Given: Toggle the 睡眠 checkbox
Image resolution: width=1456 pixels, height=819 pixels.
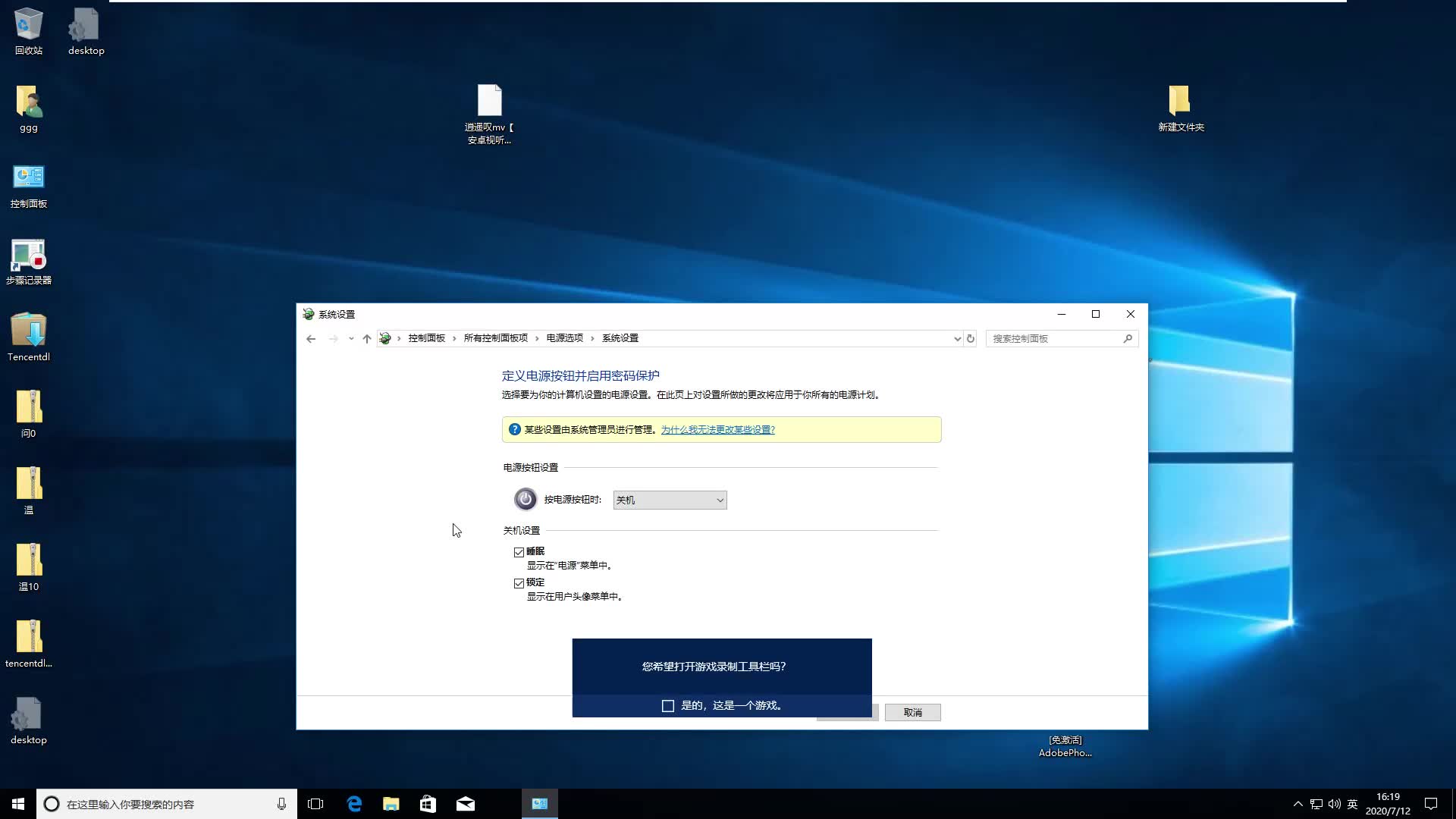Looking at the screenshot, I should (519, 552).
